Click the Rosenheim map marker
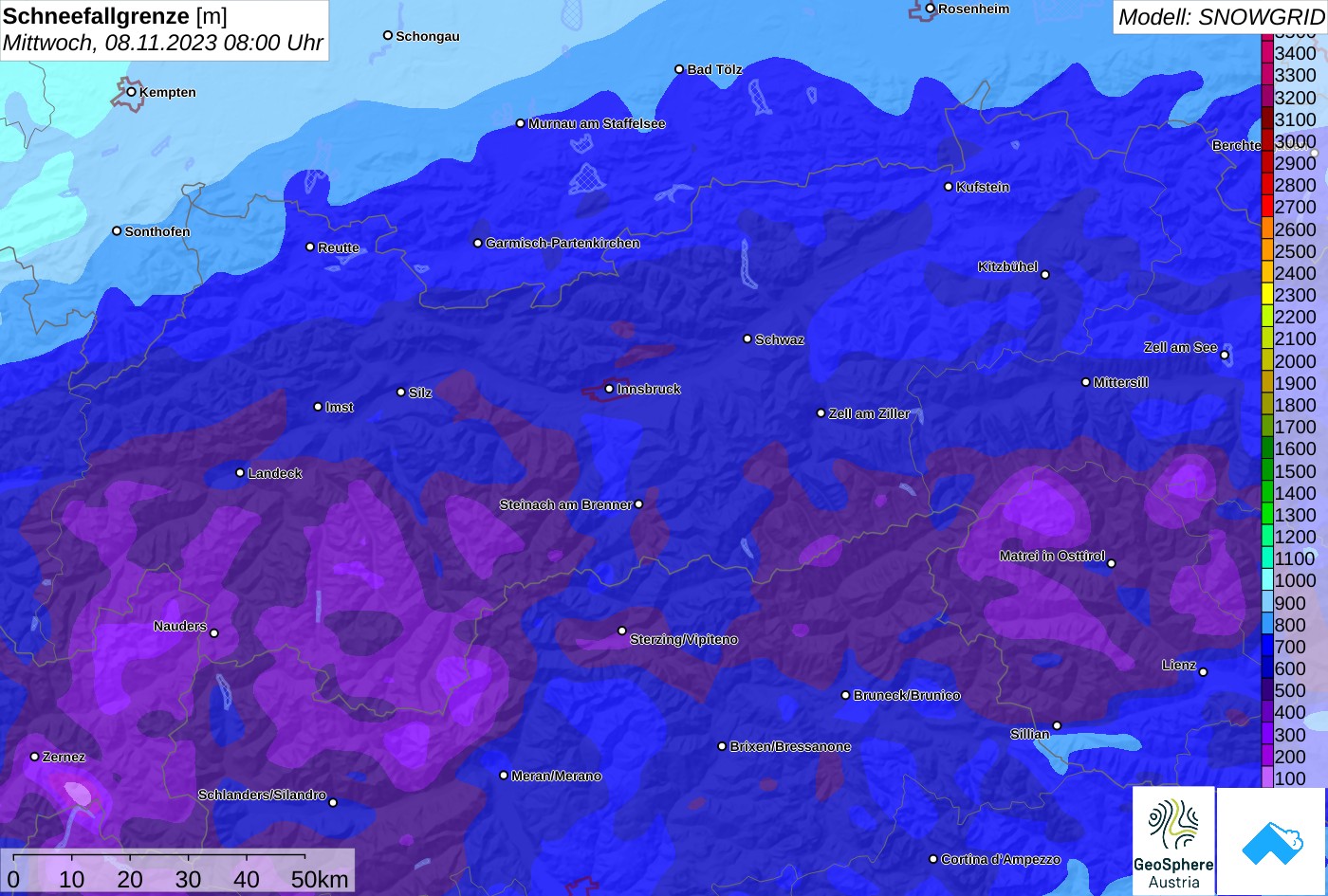This screenshot has width=1328, height=896. pos(931,9)
